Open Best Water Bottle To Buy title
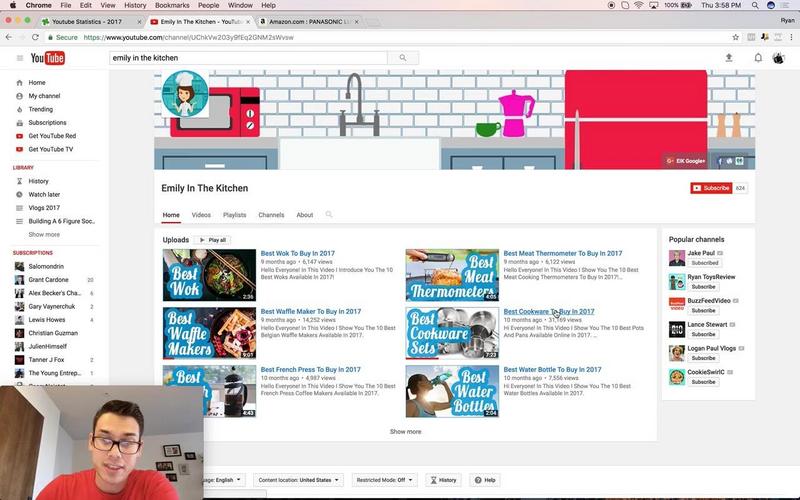Viewport: 800px width, 500px height. click(x=553, y=370)
